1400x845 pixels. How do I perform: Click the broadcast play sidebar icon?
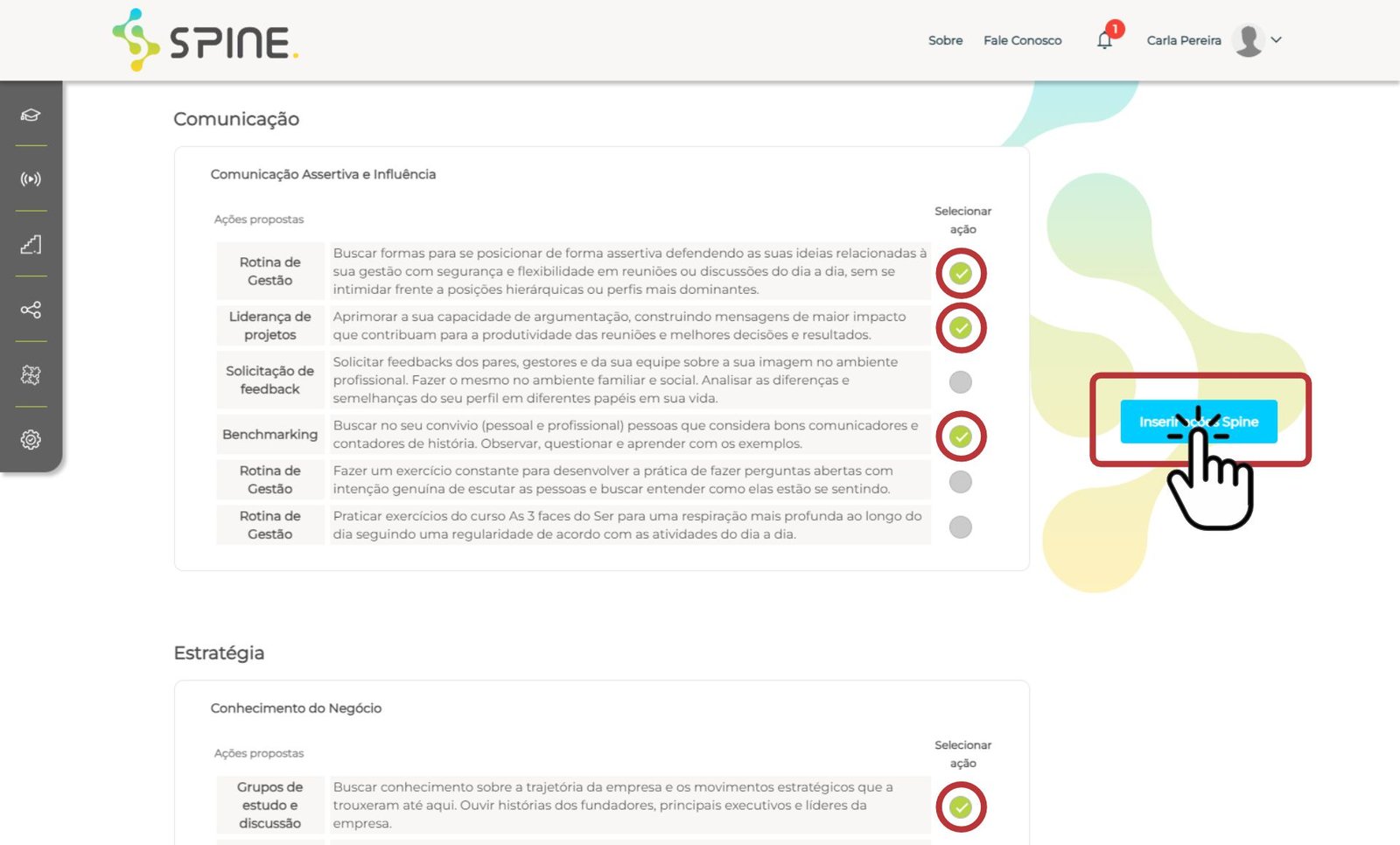tap(31, 179)
